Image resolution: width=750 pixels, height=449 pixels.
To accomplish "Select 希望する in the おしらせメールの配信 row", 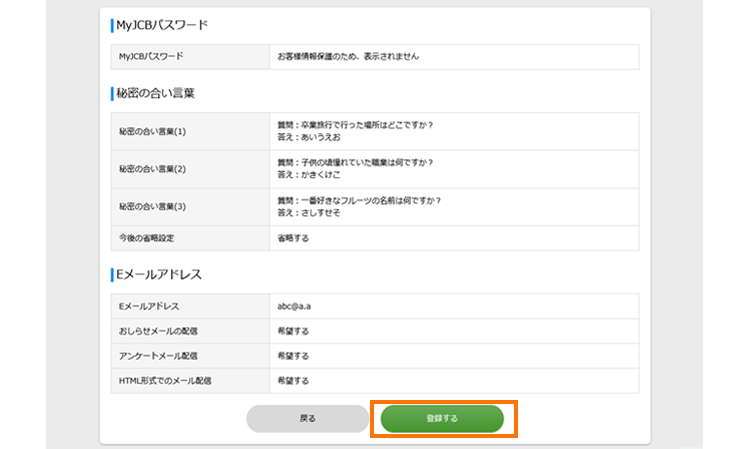I will click(293, 331).
